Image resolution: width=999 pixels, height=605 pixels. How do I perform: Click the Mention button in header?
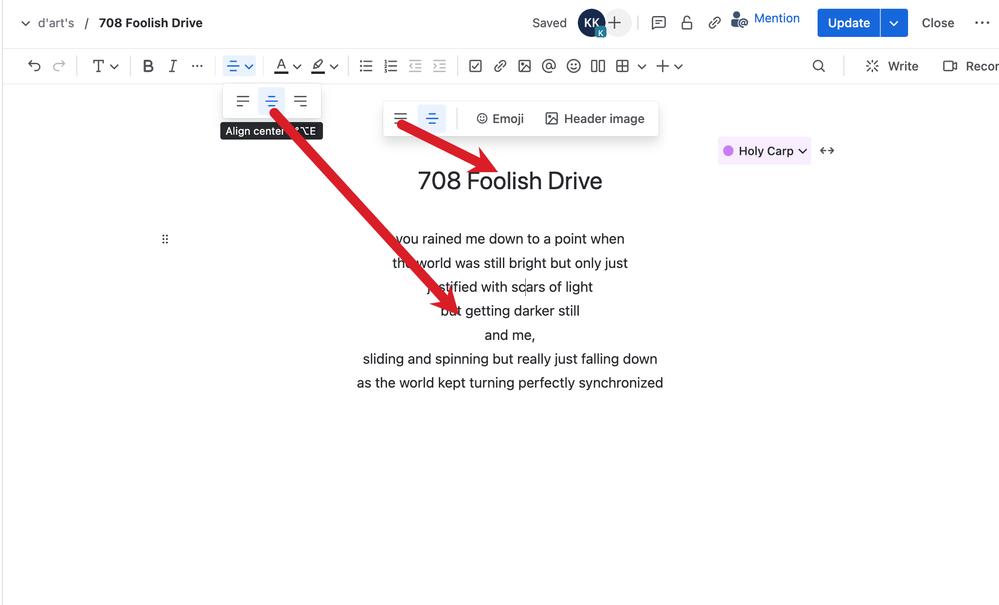(765, 19)
